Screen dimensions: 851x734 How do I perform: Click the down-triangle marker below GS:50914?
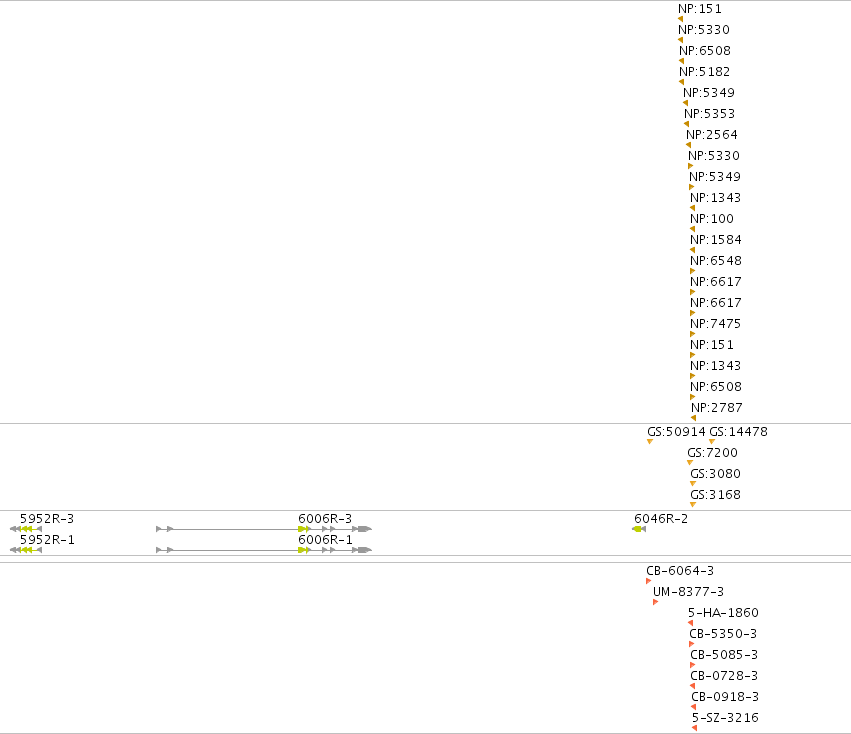tap(650, 442)
